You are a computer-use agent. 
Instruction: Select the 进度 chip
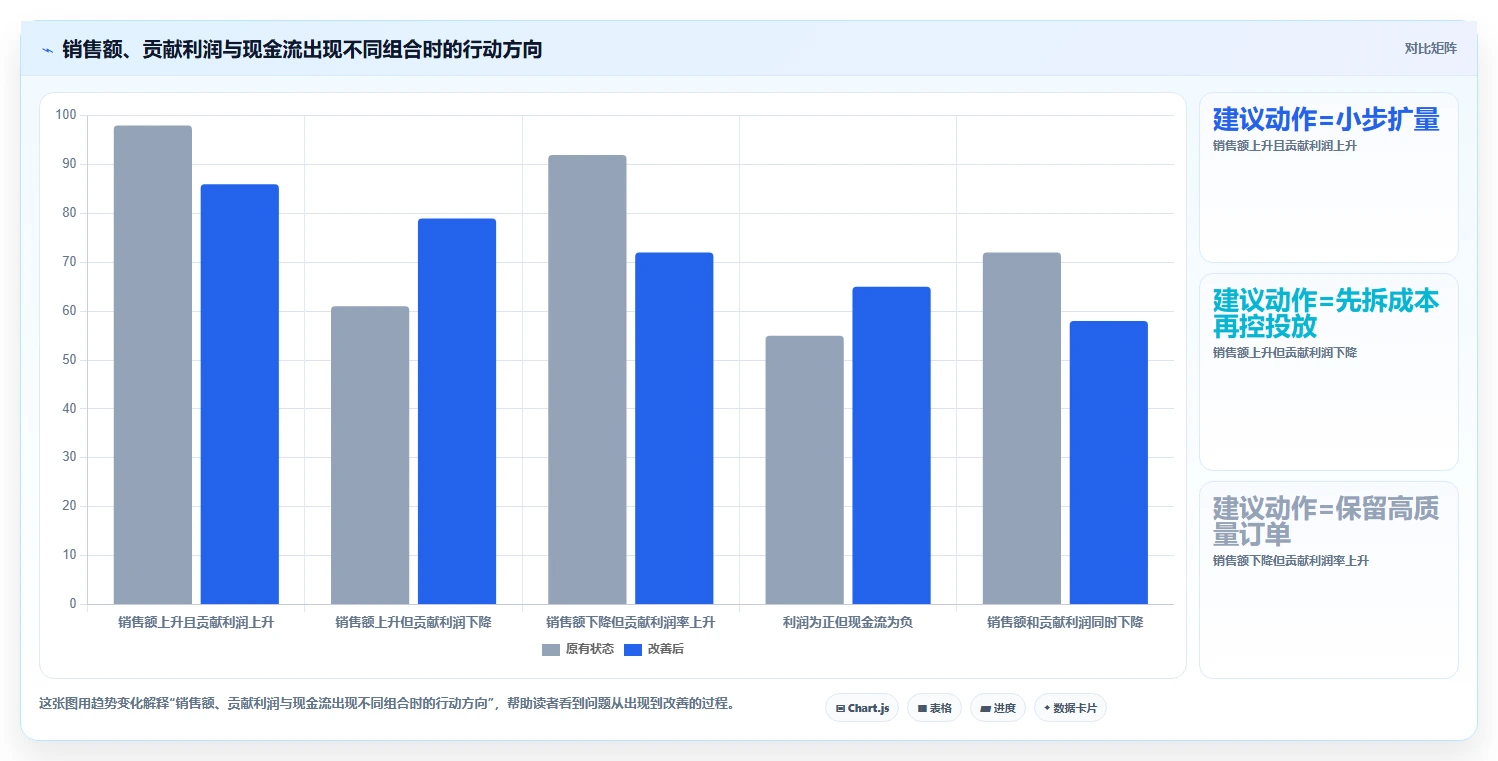(x=998, y=708)
